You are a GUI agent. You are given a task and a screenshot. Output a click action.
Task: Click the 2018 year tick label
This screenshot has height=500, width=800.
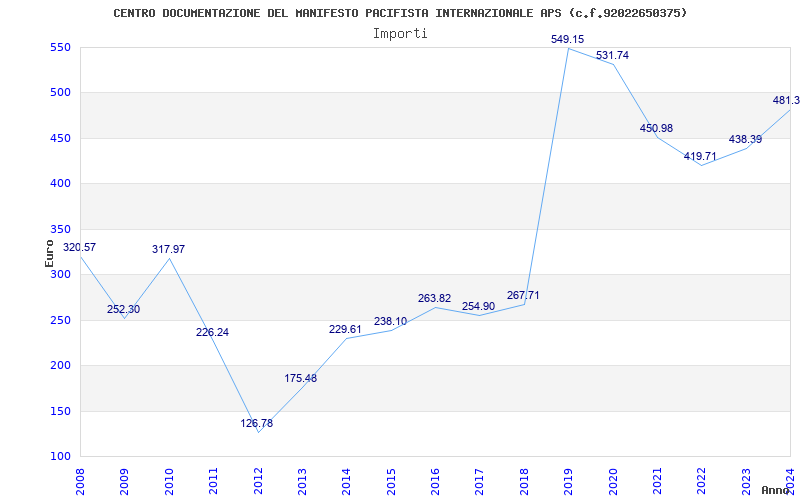pyautogui.click(x=524, y=481)
